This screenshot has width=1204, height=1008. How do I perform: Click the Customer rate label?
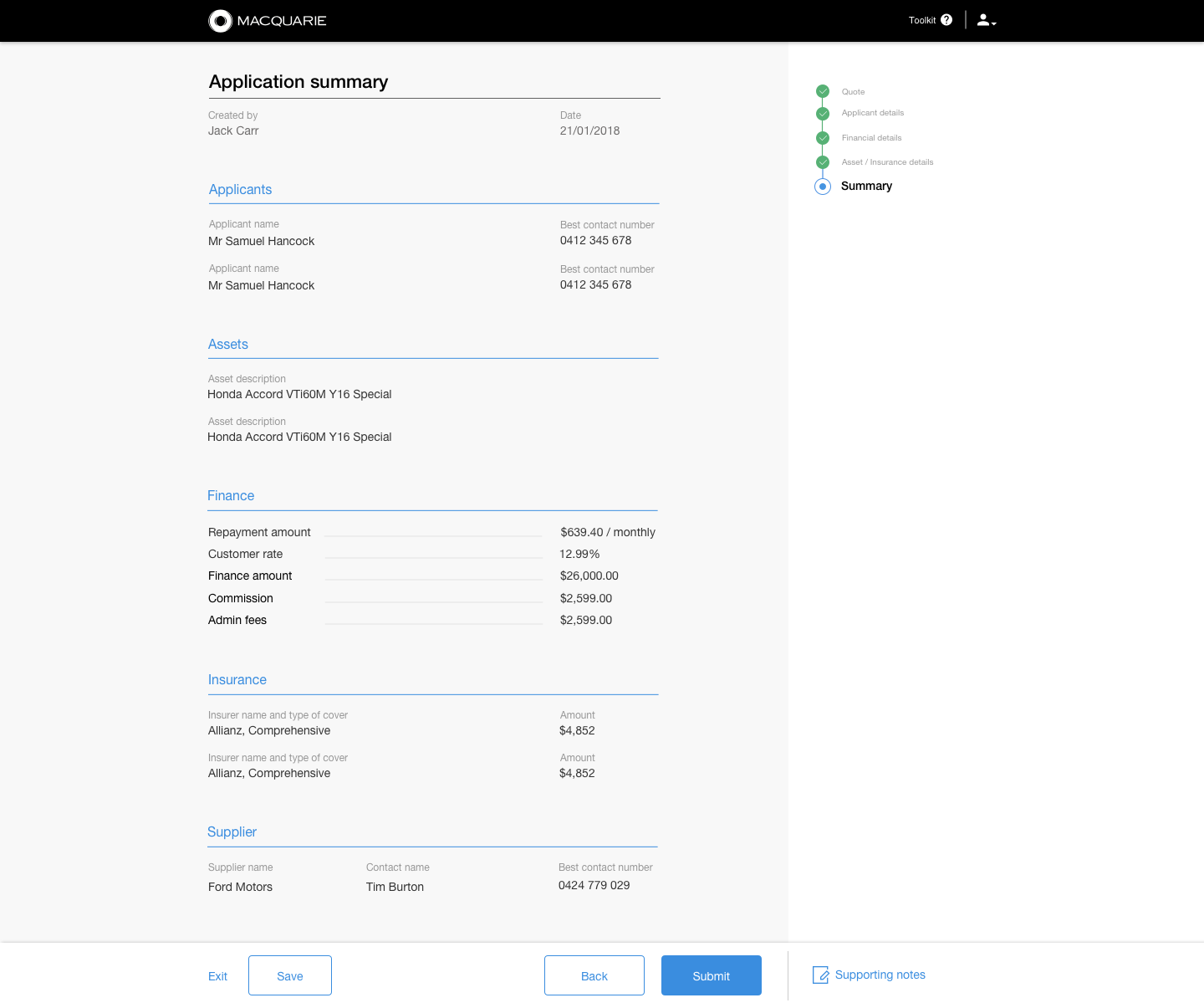245,554
